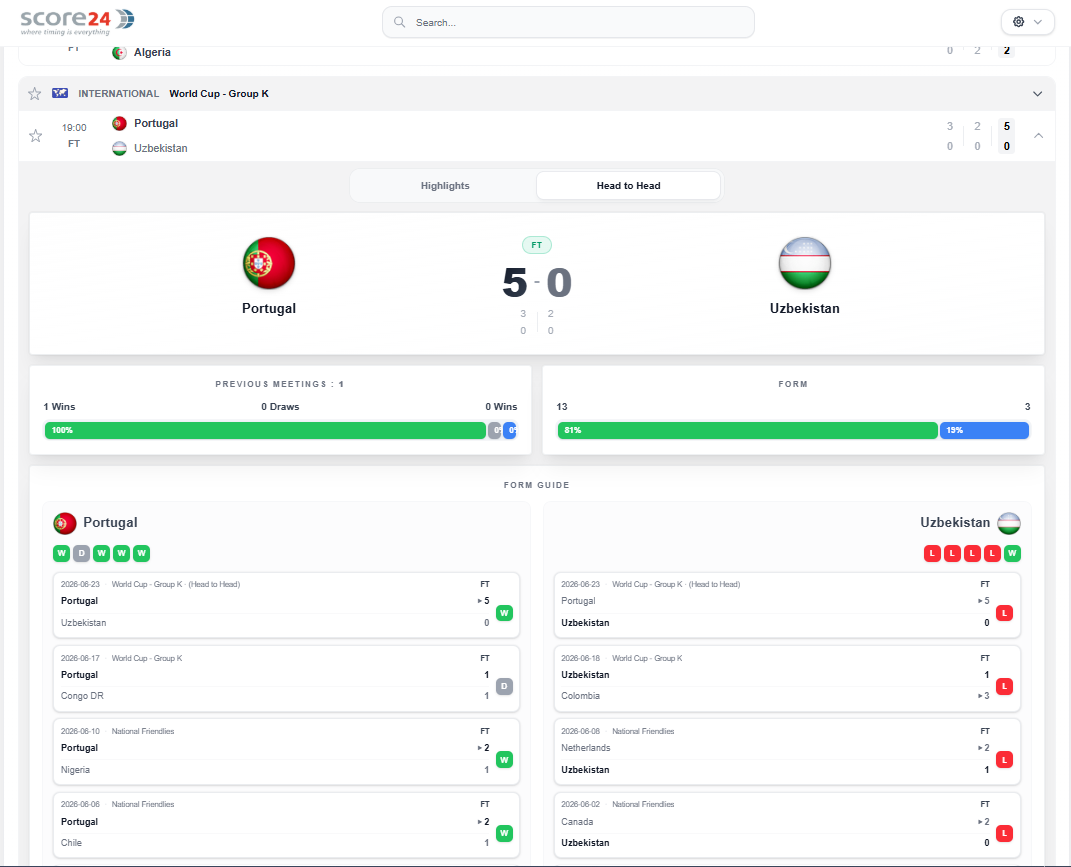Click Portugal name under scoreboard flag
The image size is (1071, 867).
pyautogui.click(x=269, y=308)
